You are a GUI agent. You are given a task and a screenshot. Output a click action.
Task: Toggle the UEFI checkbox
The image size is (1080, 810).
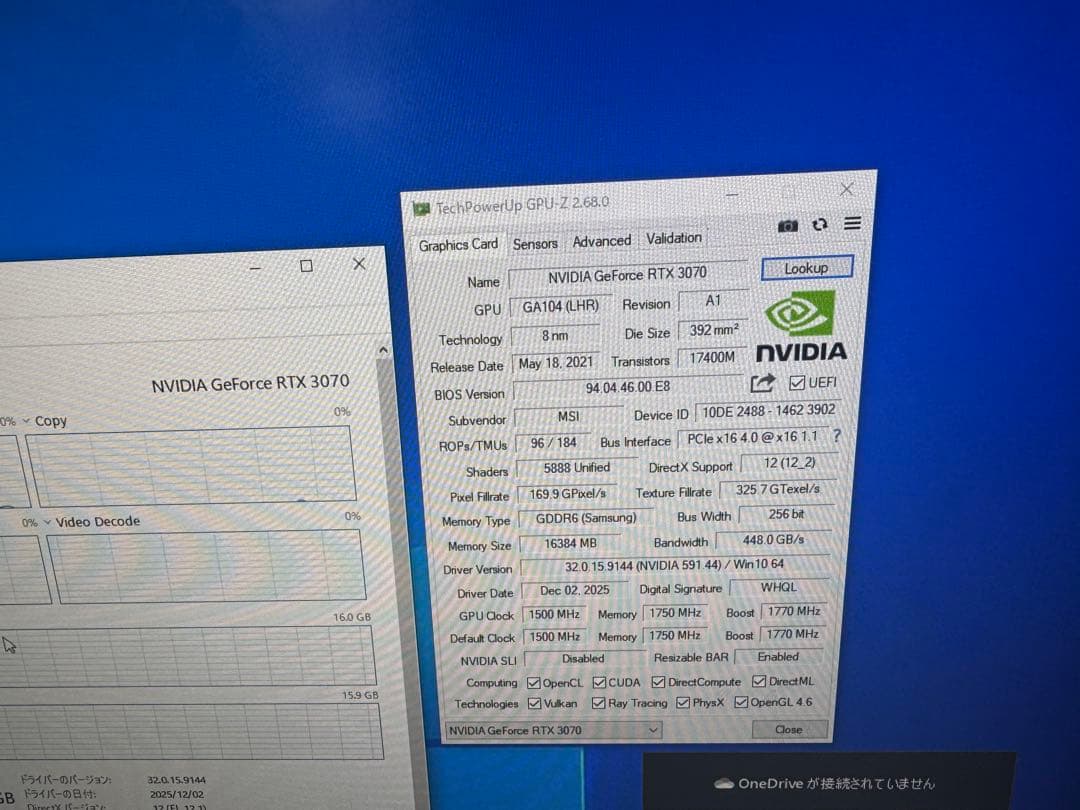point(797,381)
